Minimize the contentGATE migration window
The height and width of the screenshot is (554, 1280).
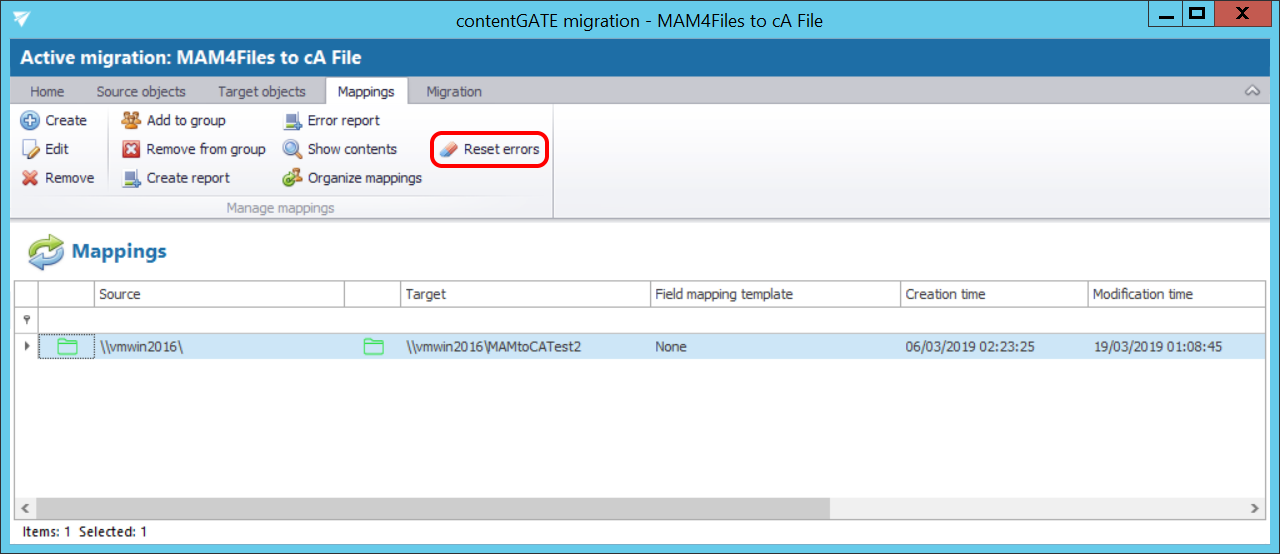[1165, 13]
